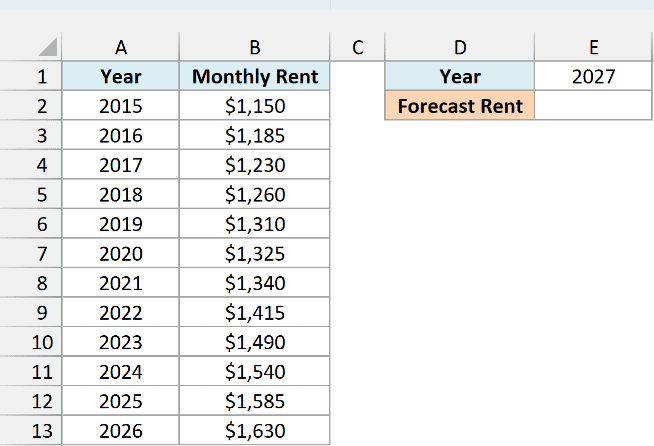Select column B header
654x446 pixels.
254,47
